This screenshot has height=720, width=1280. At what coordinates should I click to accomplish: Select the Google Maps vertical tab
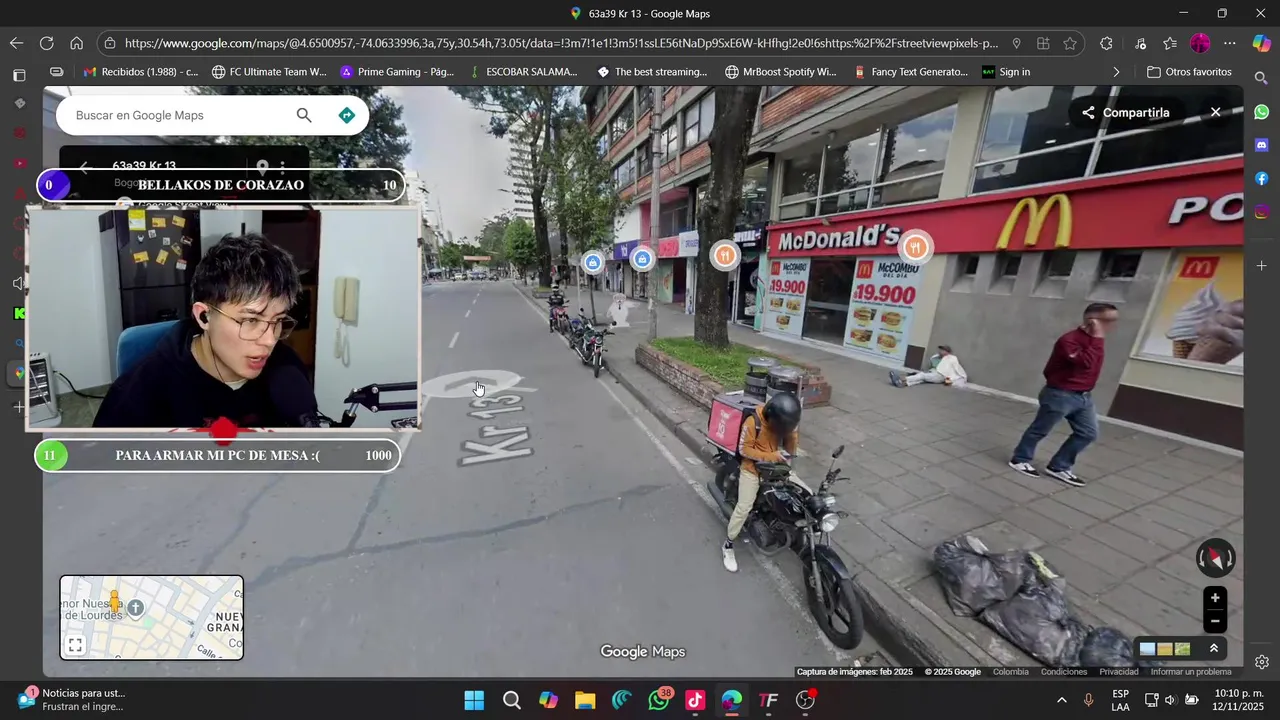click(x=19, y=373)
